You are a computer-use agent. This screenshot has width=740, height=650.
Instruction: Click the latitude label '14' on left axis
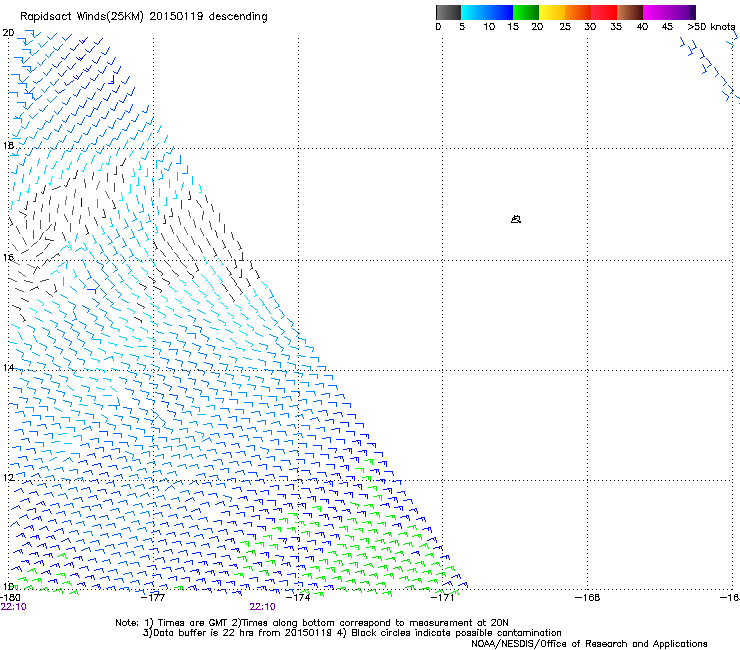tap(8, 367)
